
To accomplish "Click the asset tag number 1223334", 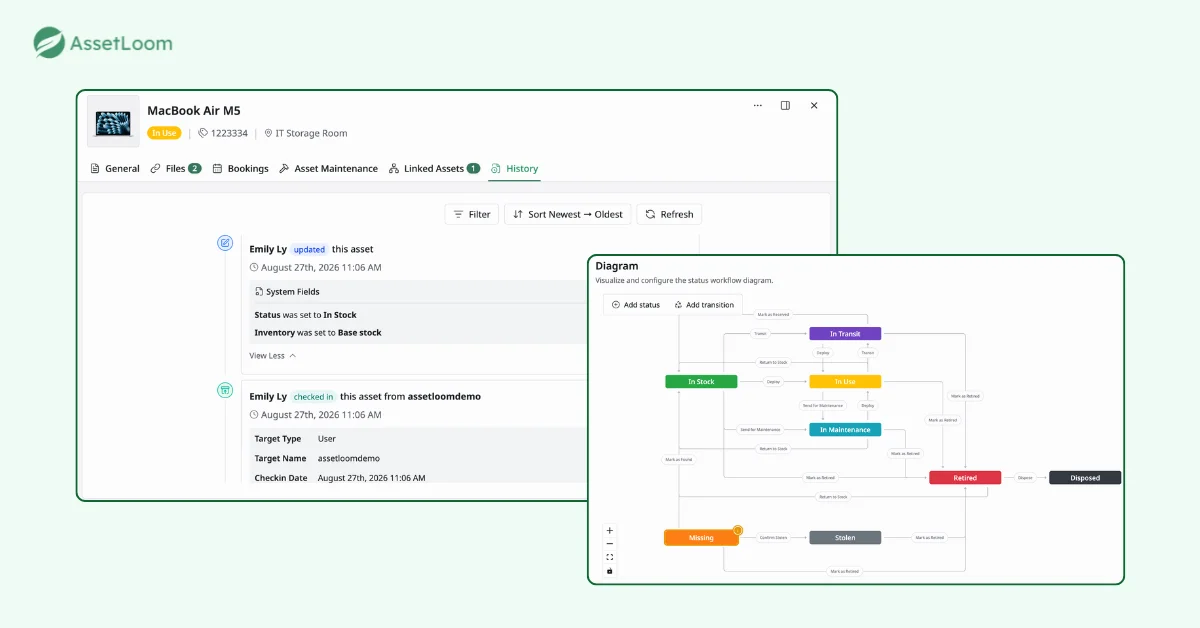I will [x=230, y=133].
